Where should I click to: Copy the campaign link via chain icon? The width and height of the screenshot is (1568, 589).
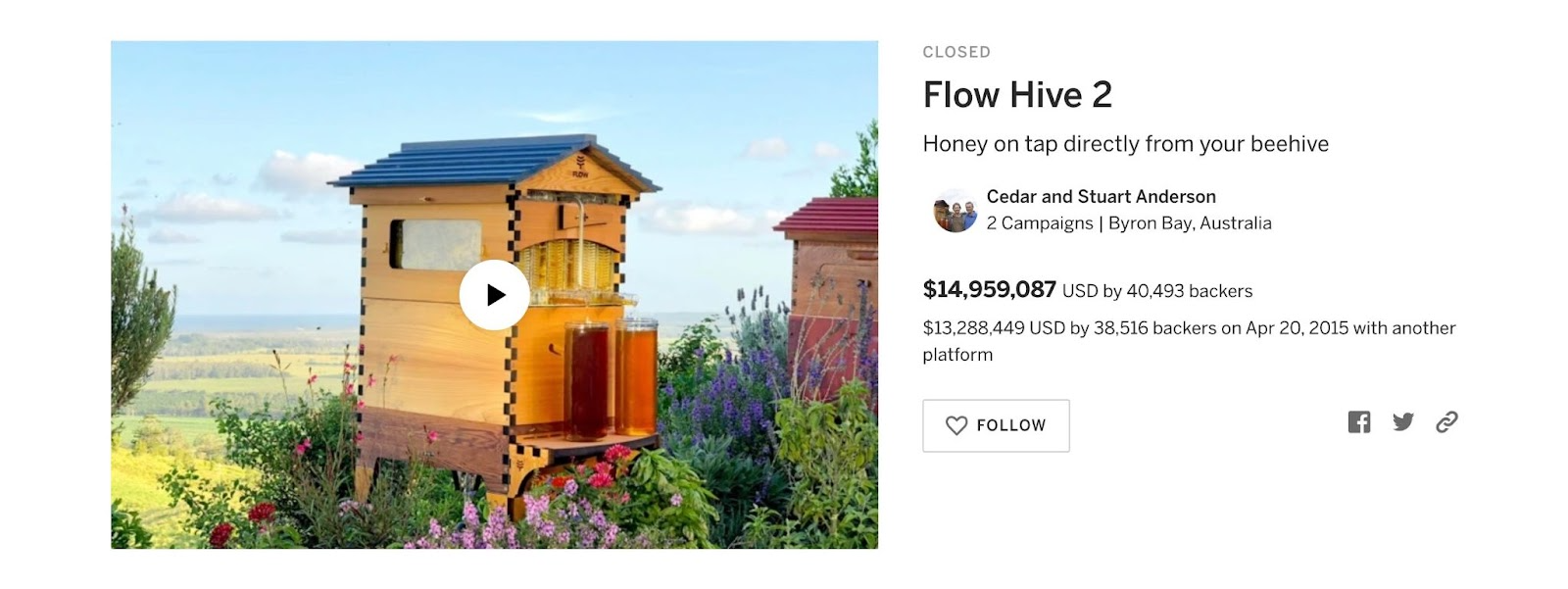1446,422
